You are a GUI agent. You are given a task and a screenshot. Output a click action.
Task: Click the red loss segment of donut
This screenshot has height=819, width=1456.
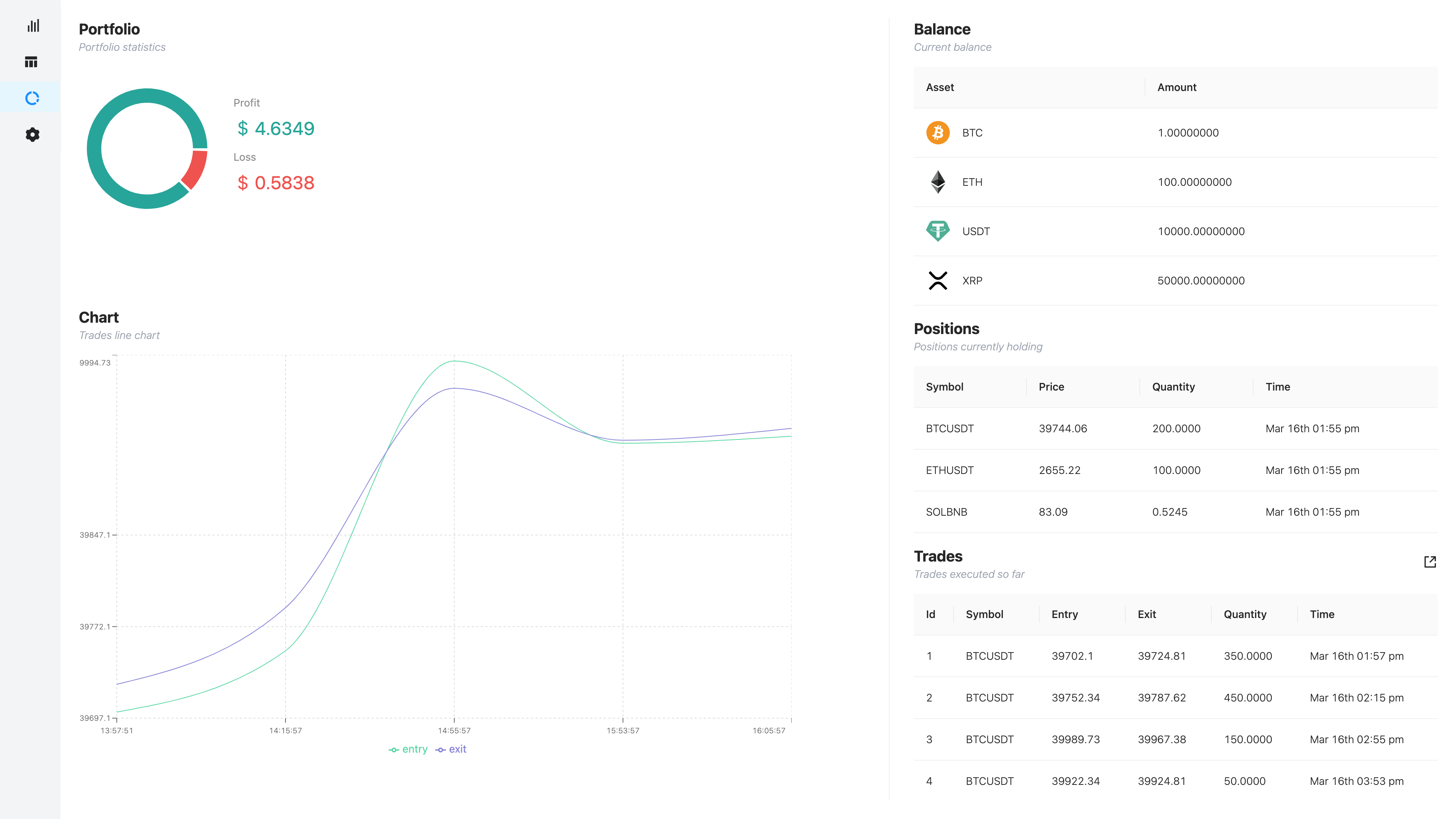click(x=197, y=168)
